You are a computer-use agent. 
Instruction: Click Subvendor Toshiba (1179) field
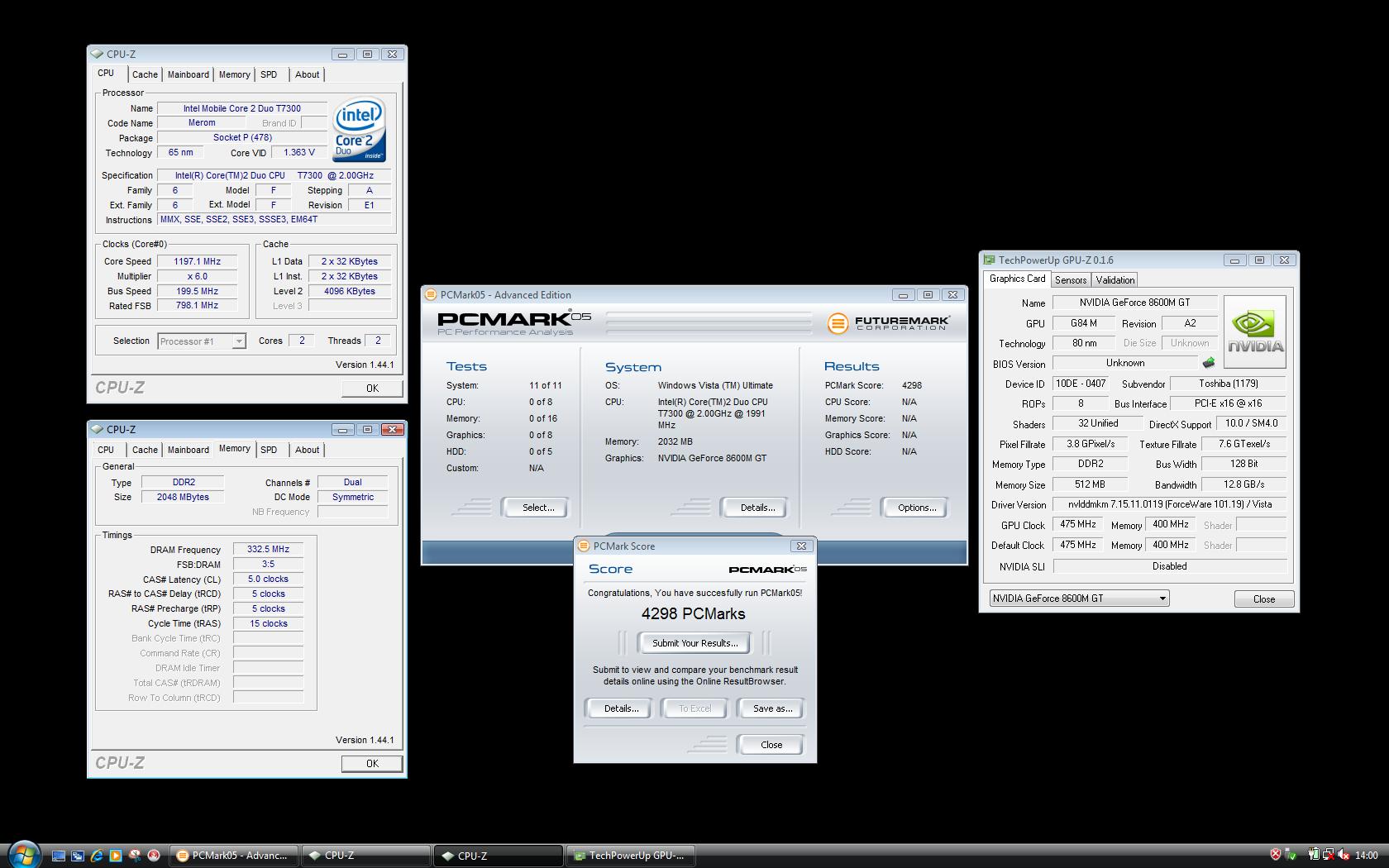coord(1228,384)
